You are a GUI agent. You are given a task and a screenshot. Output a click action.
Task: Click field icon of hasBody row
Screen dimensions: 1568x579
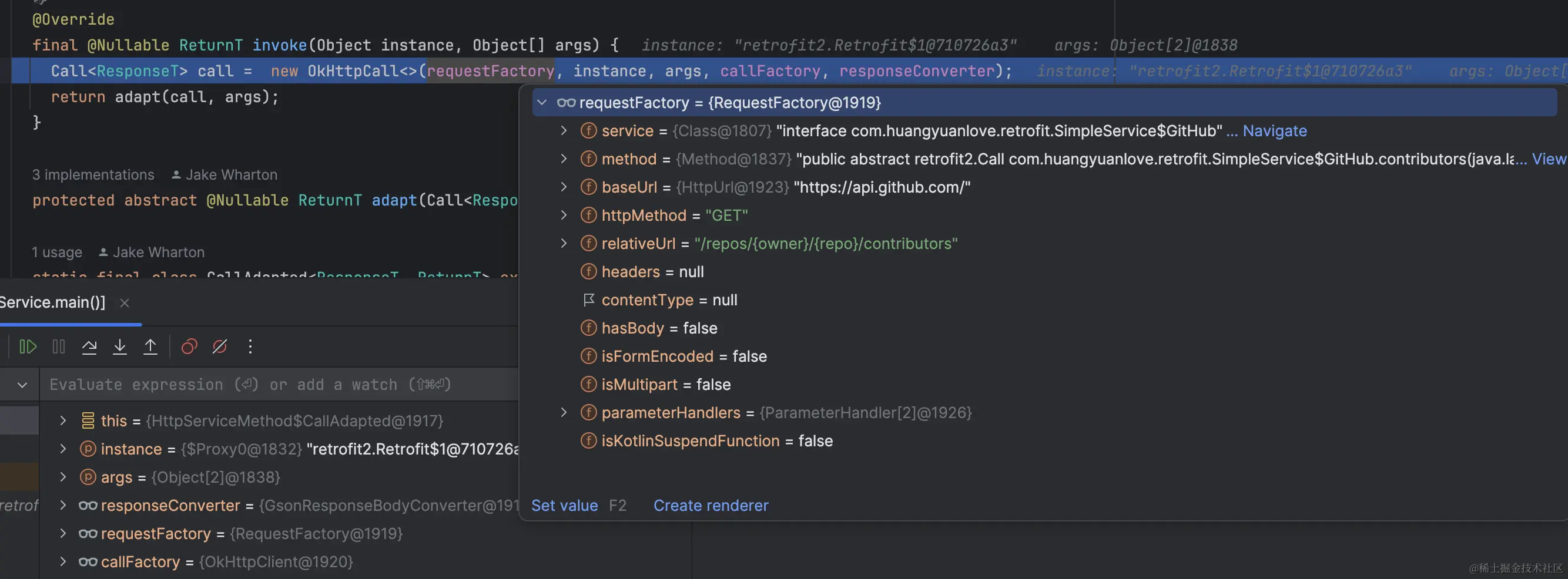tap(588, 328)
